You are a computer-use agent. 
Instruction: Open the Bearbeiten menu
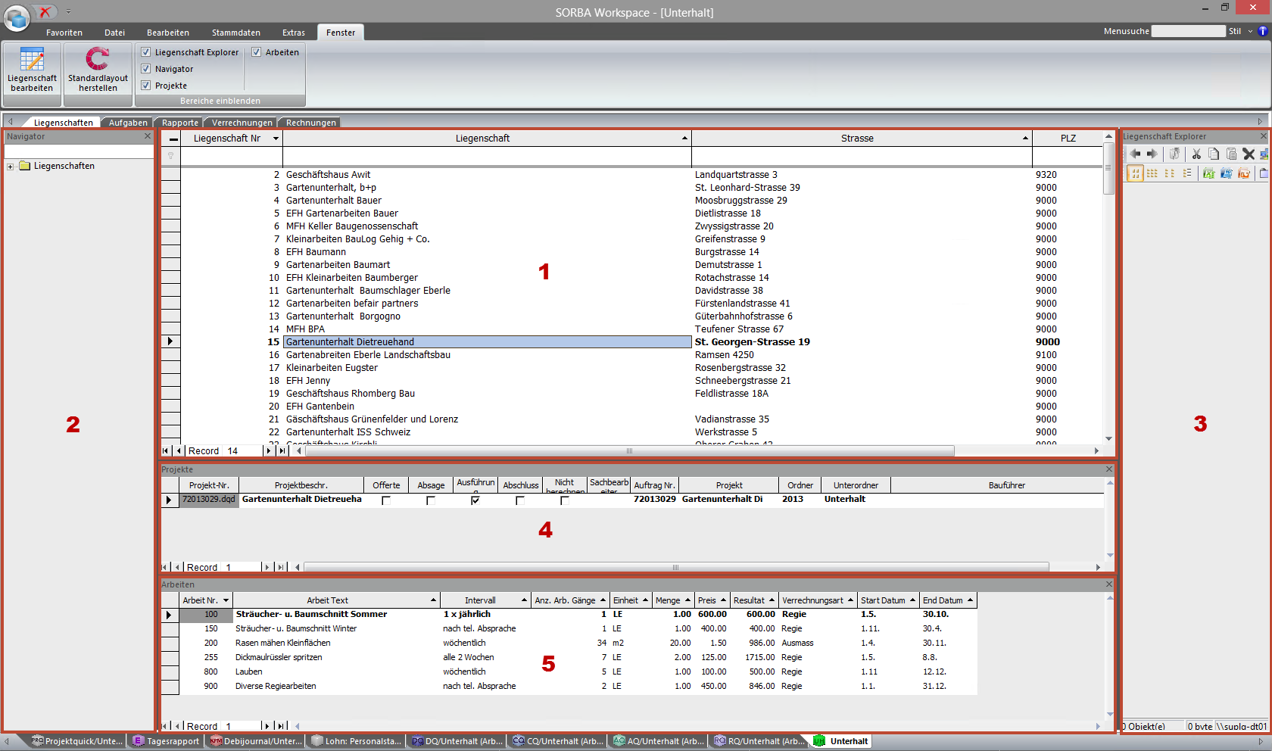click(x=168, y=33)
